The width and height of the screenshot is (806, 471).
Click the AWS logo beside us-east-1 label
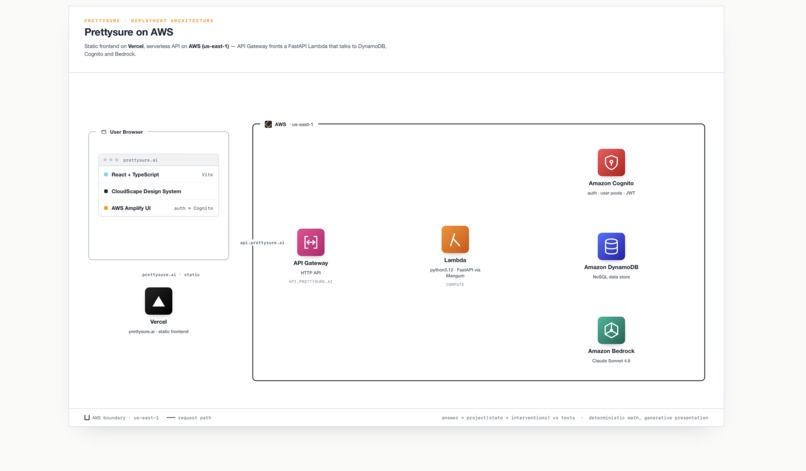pyautogui.click(x=268, y=124)
